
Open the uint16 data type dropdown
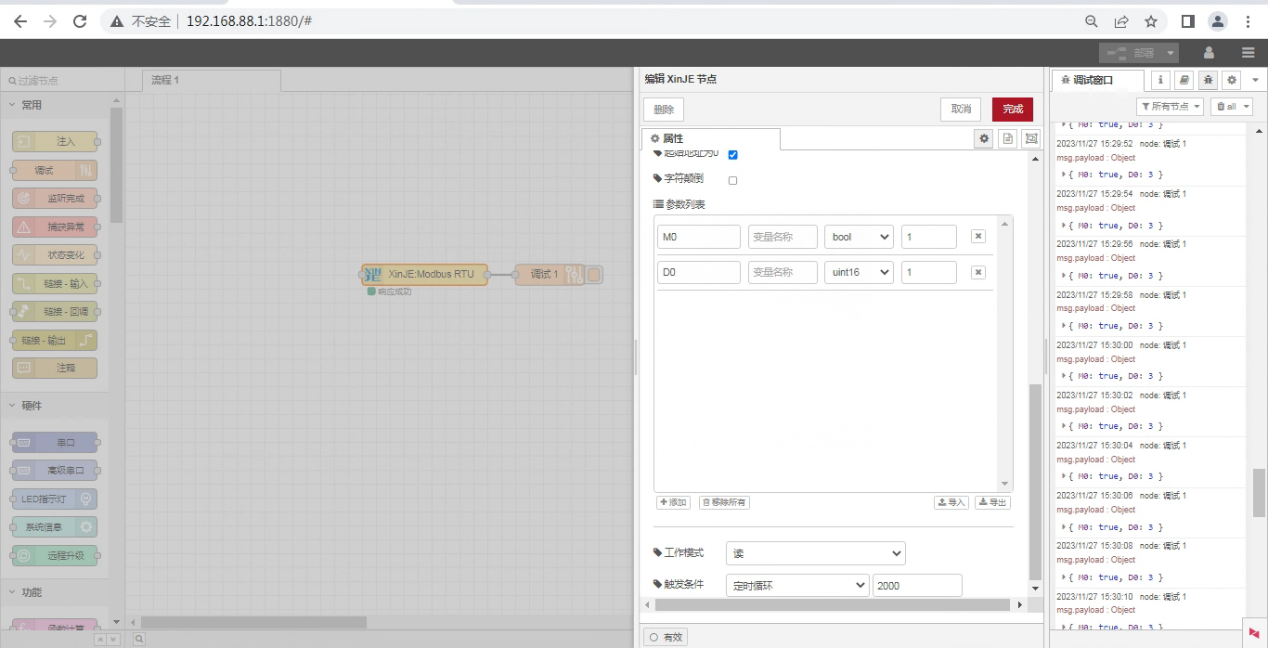pos(859,272)
